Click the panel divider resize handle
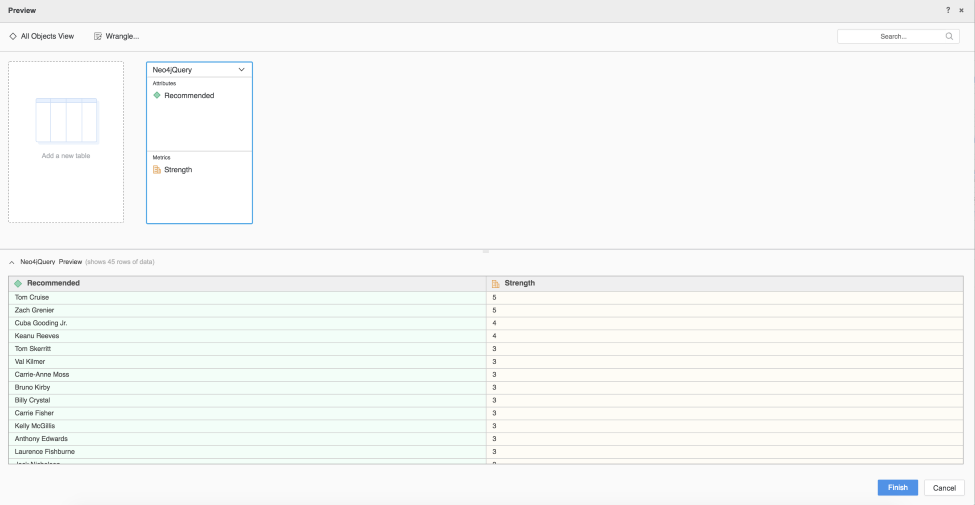Screen dimensions: 975x505 coord(487,250)
